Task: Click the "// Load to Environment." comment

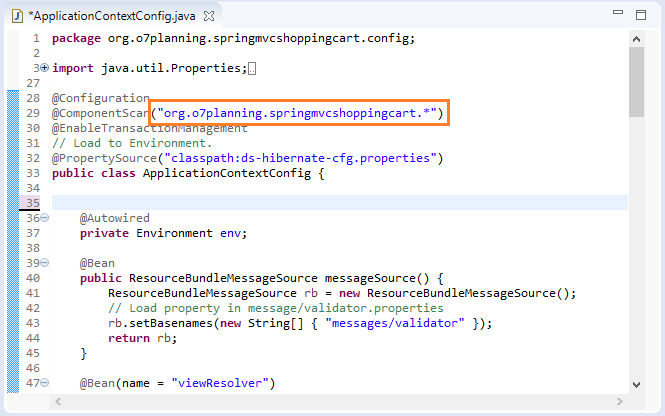Action: pyautogui.click(x=132, y=143)
